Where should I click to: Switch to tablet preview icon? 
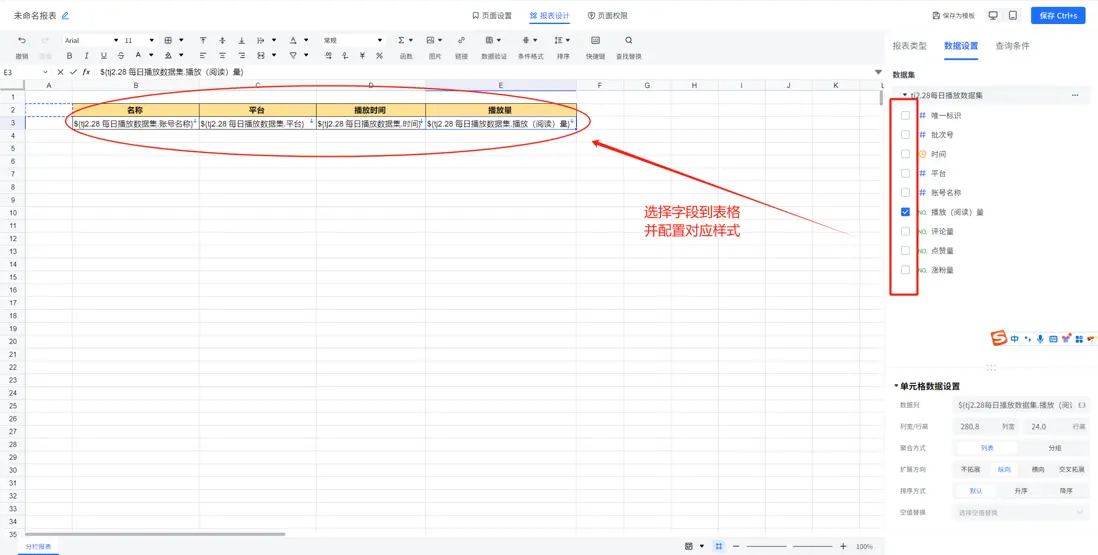pyautogui.click(x=1013, y=15)
